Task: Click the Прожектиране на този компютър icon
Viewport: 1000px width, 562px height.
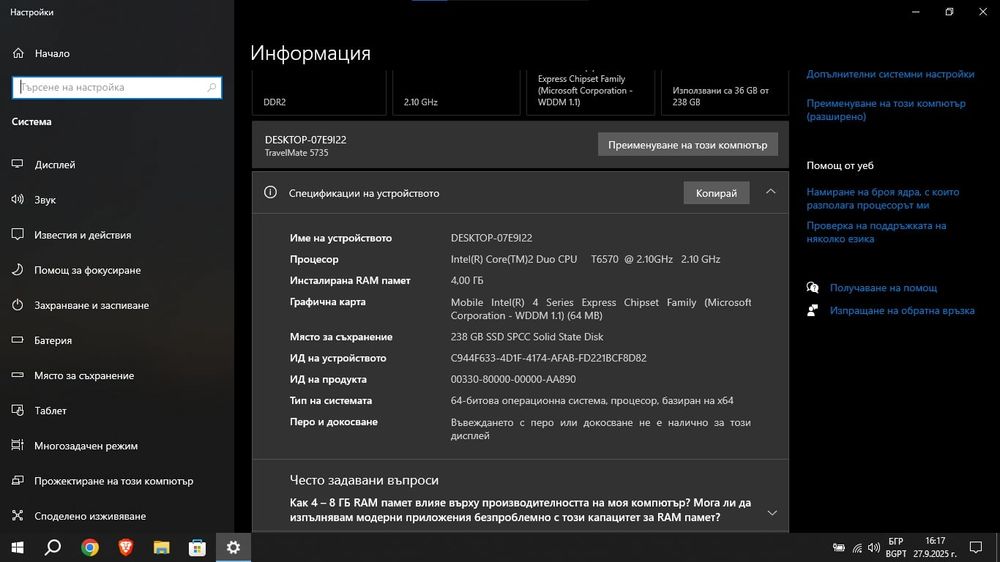Action: point(18,480)
